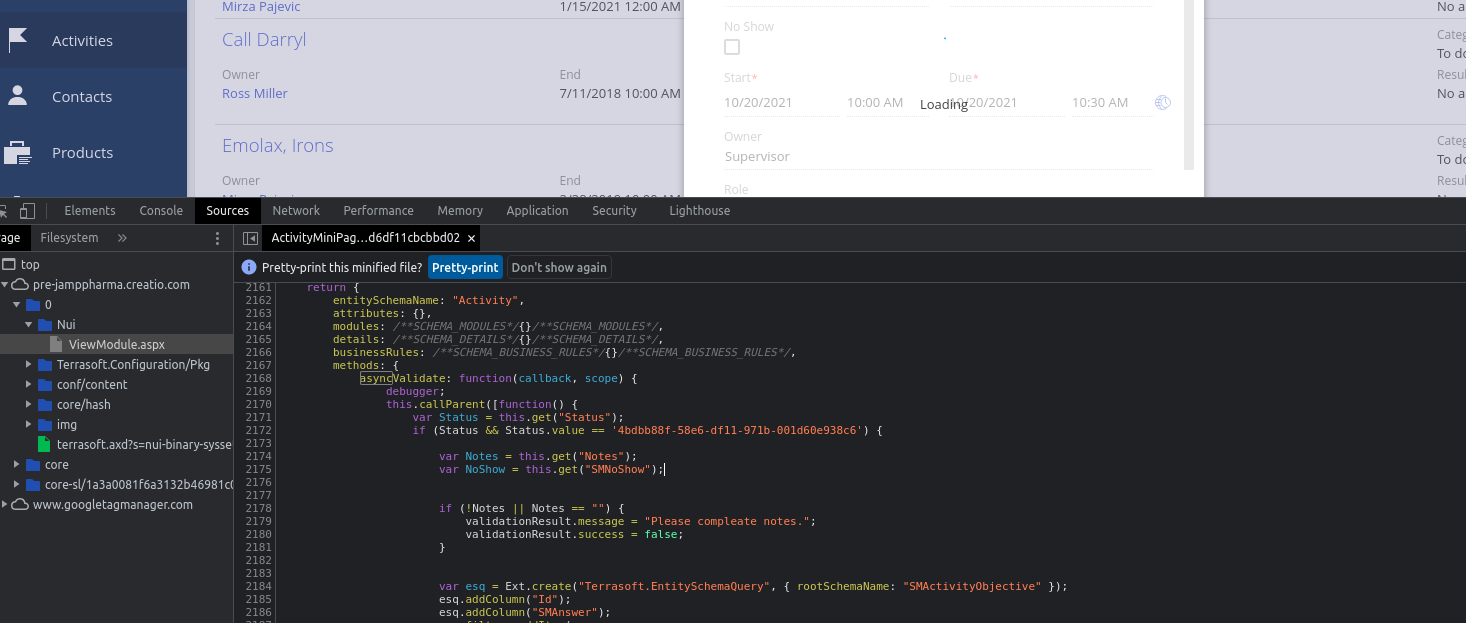Click the Sources tab in DevTools
Viewport: 1466px width, 623px height.
(x=228, y=210)
